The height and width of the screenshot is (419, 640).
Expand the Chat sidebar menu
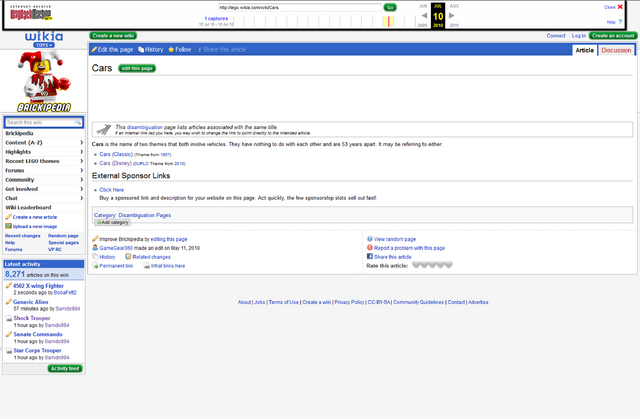tap(44, 198)
